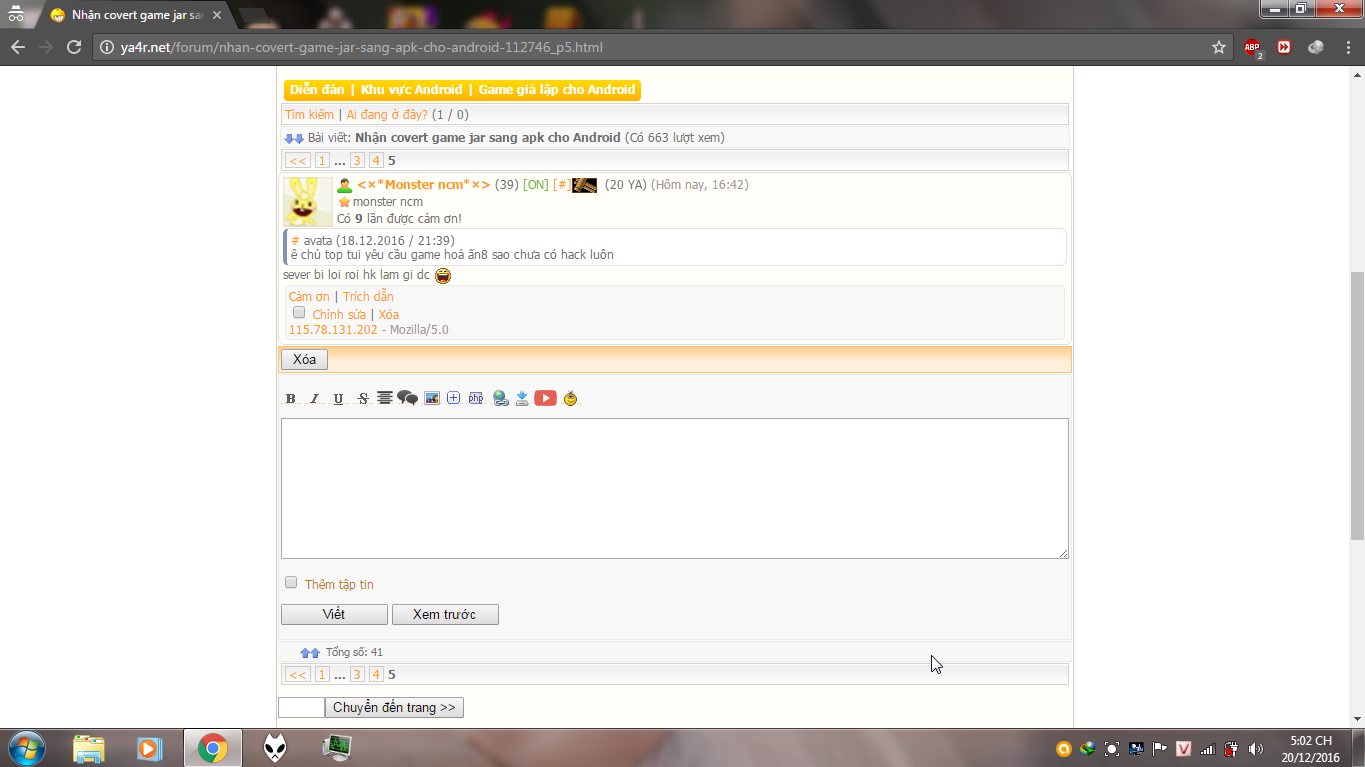The image size is (1365, 767).
Task: Click the Xem trước preview button
Action: pyautogui.click(x=445, y=614)
